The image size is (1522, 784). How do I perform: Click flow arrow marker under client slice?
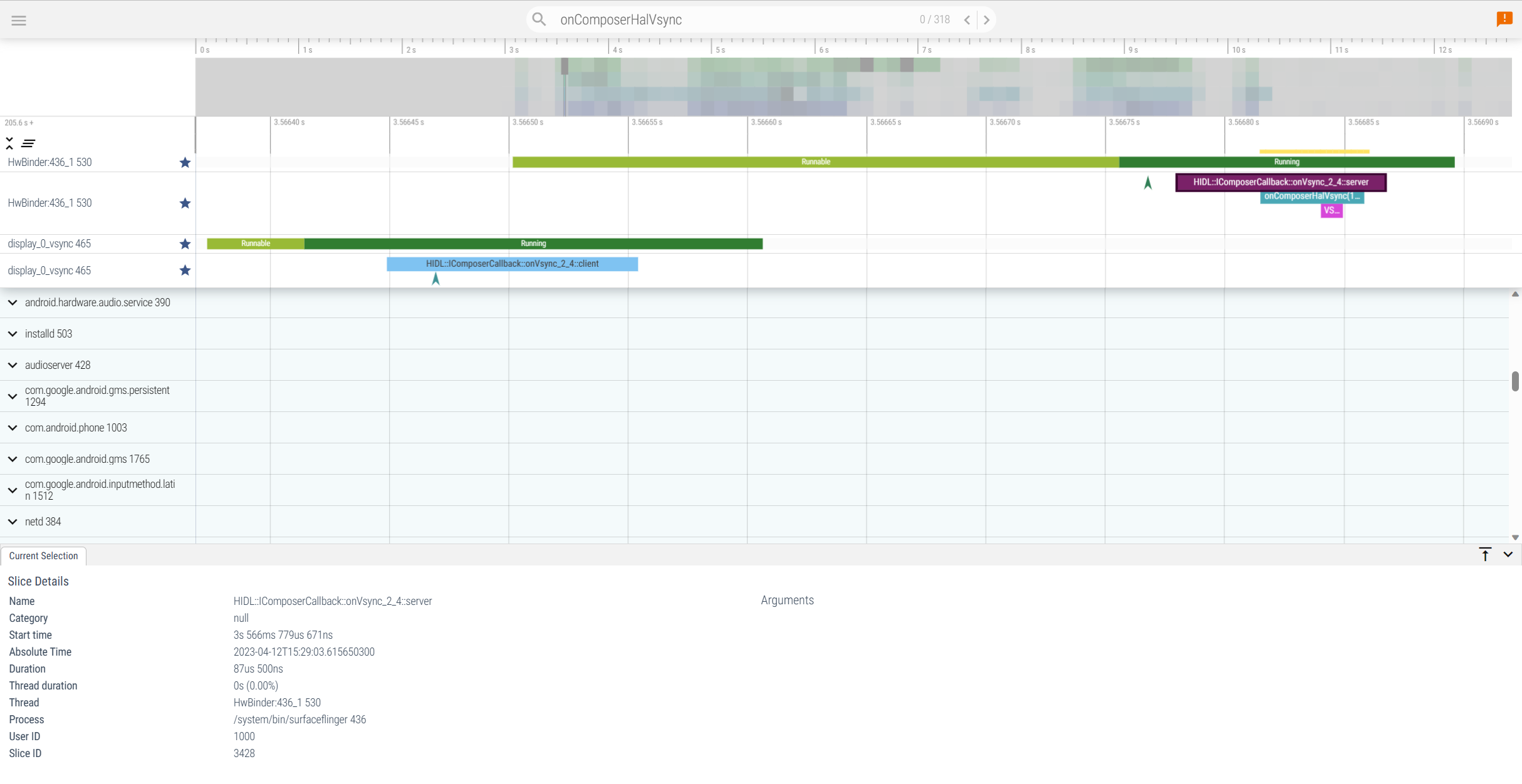coord(435,279)
